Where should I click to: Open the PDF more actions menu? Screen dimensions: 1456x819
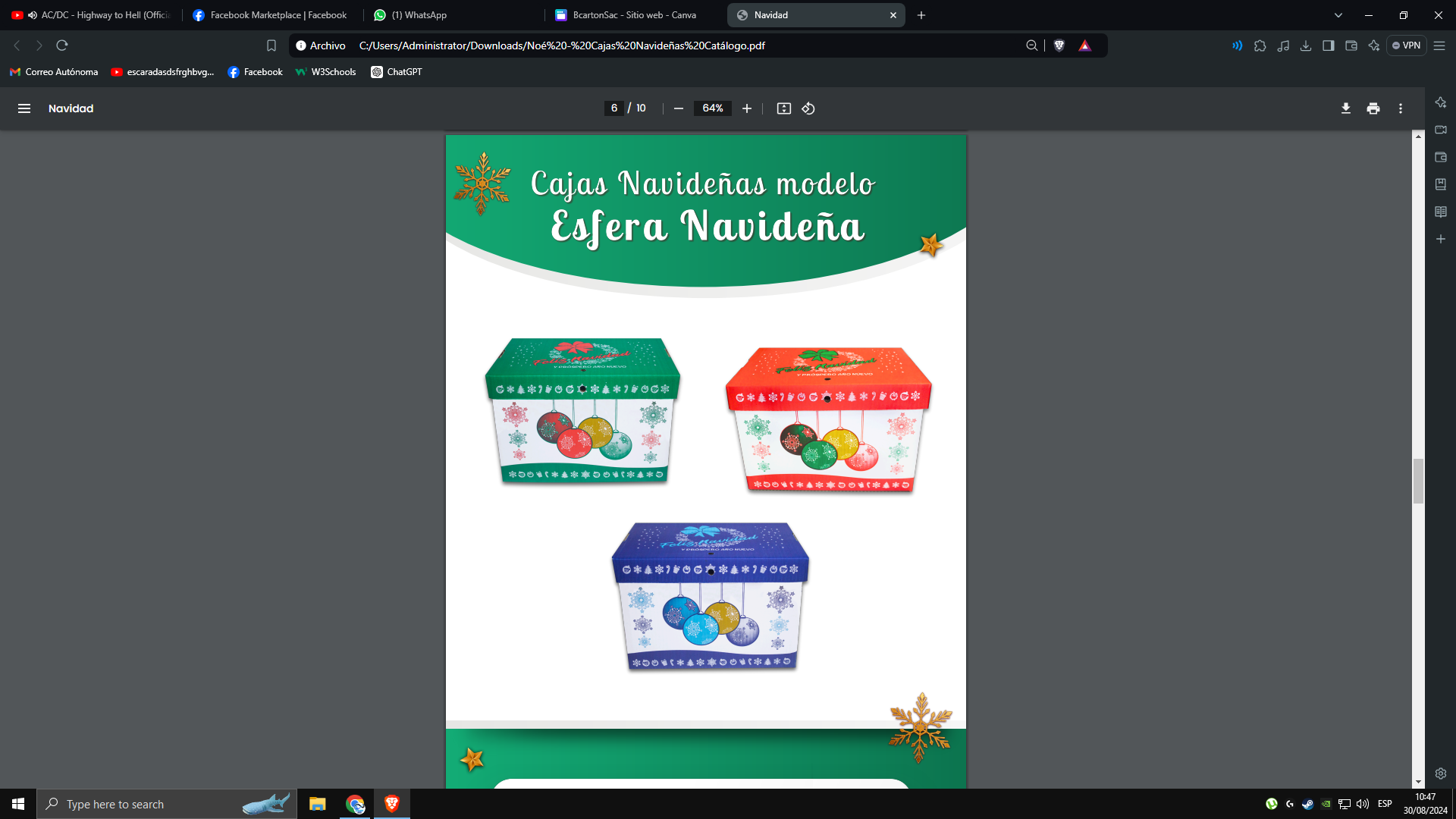point(1401,108)
